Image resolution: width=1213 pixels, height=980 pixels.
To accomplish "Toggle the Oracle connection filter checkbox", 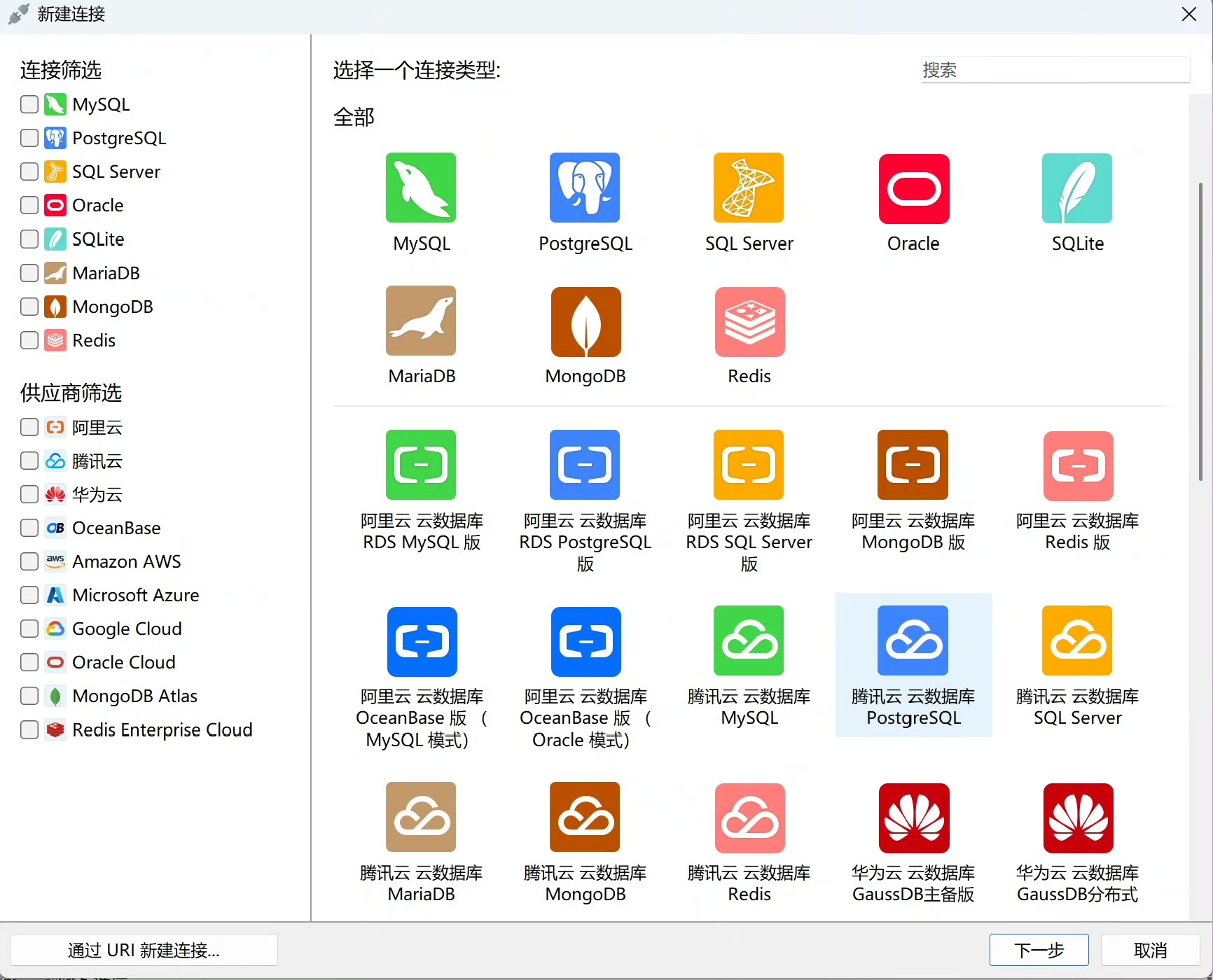I will (29, 205).
